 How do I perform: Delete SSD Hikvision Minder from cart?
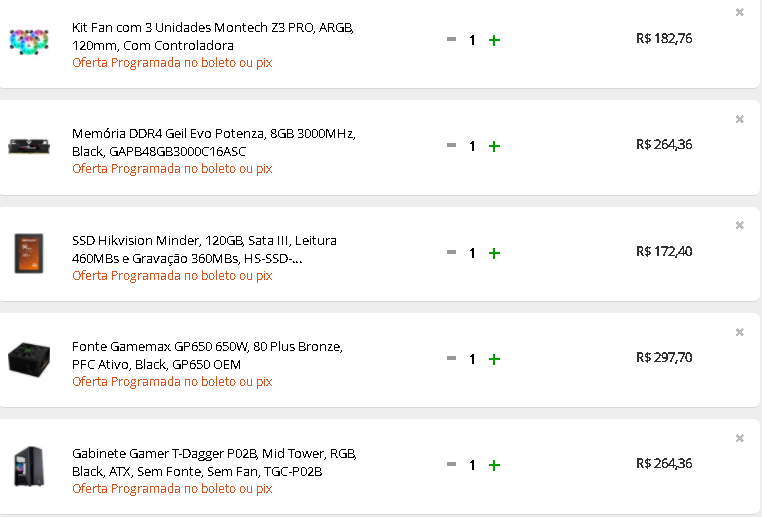pyautogui.click(x=740, y=225)
